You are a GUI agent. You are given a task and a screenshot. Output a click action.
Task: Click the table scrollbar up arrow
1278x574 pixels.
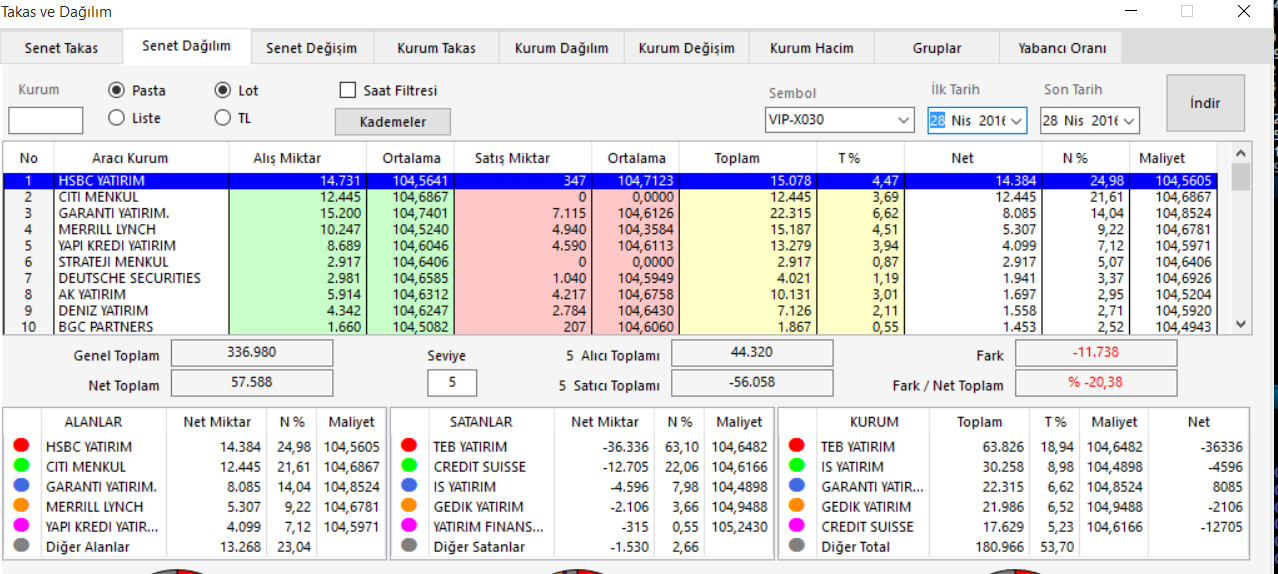click(1241, 153)
